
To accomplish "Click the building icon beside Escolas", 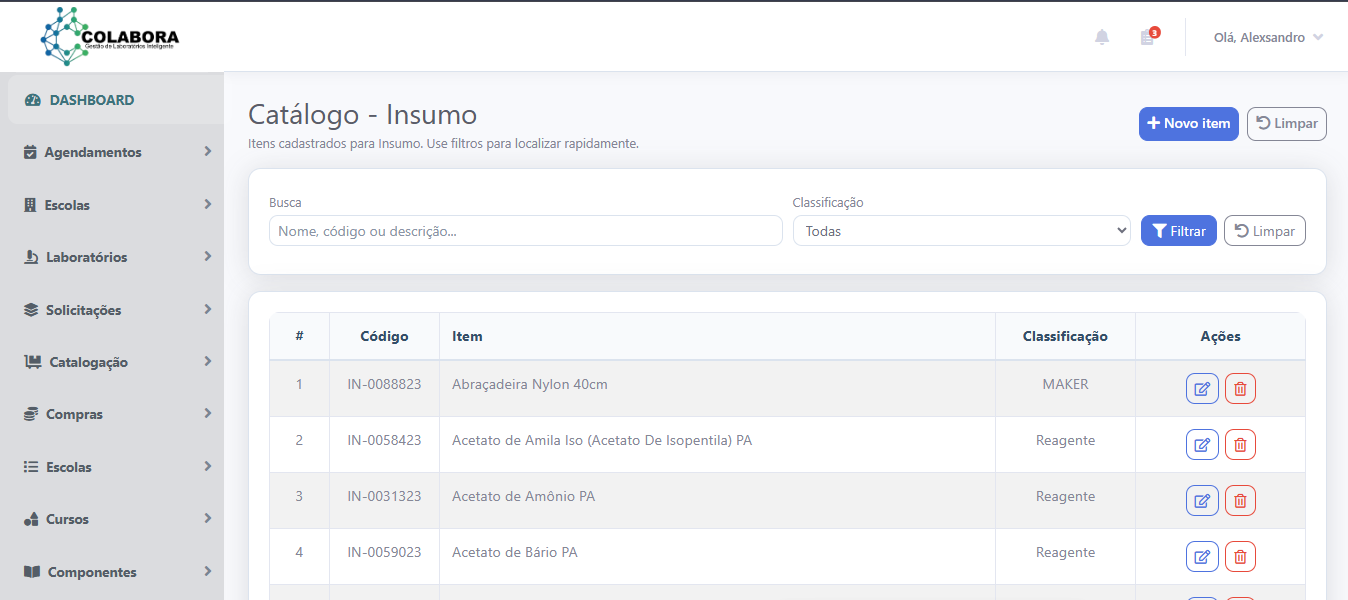I will [30, 205].
